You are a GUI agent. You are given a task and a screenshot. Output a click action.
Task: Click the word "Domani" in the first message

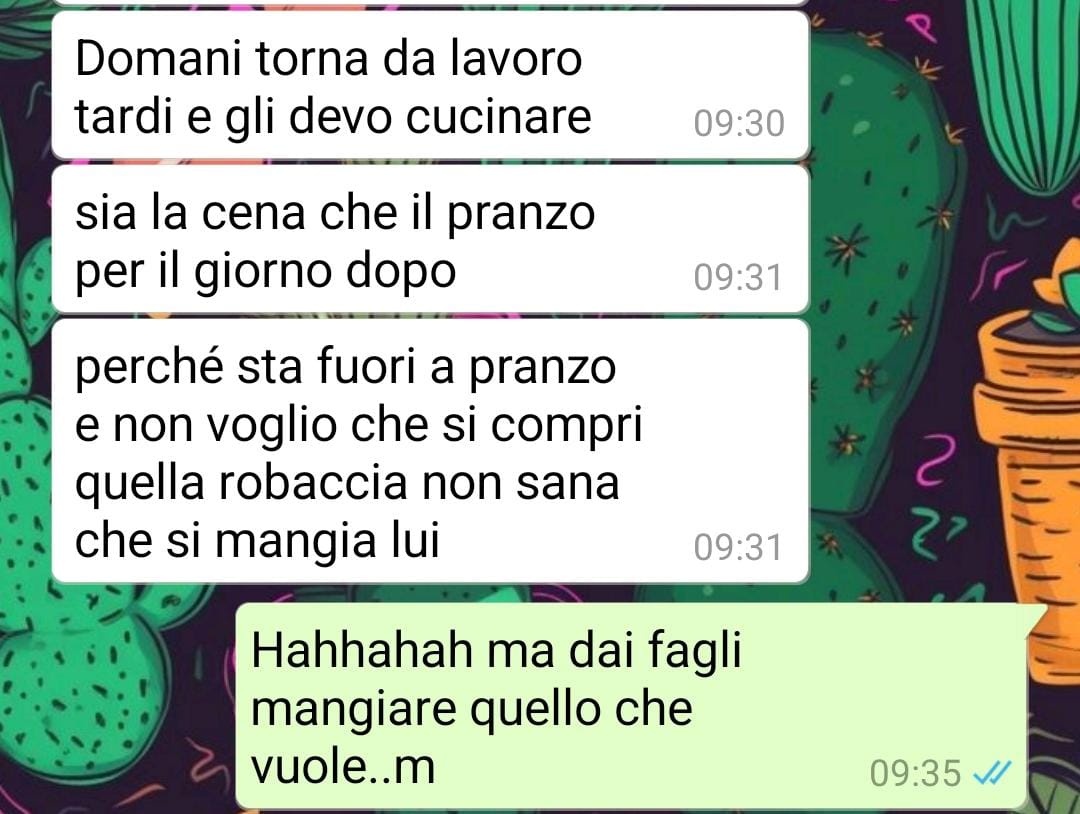[x=158, y=59]
